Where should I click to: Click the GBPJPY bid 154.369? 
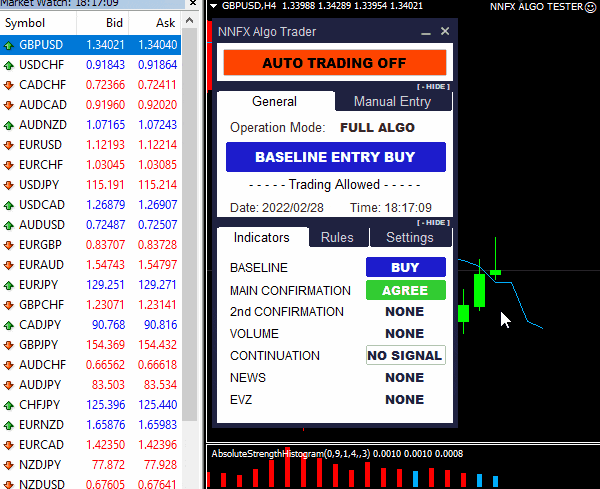point(105,345)
